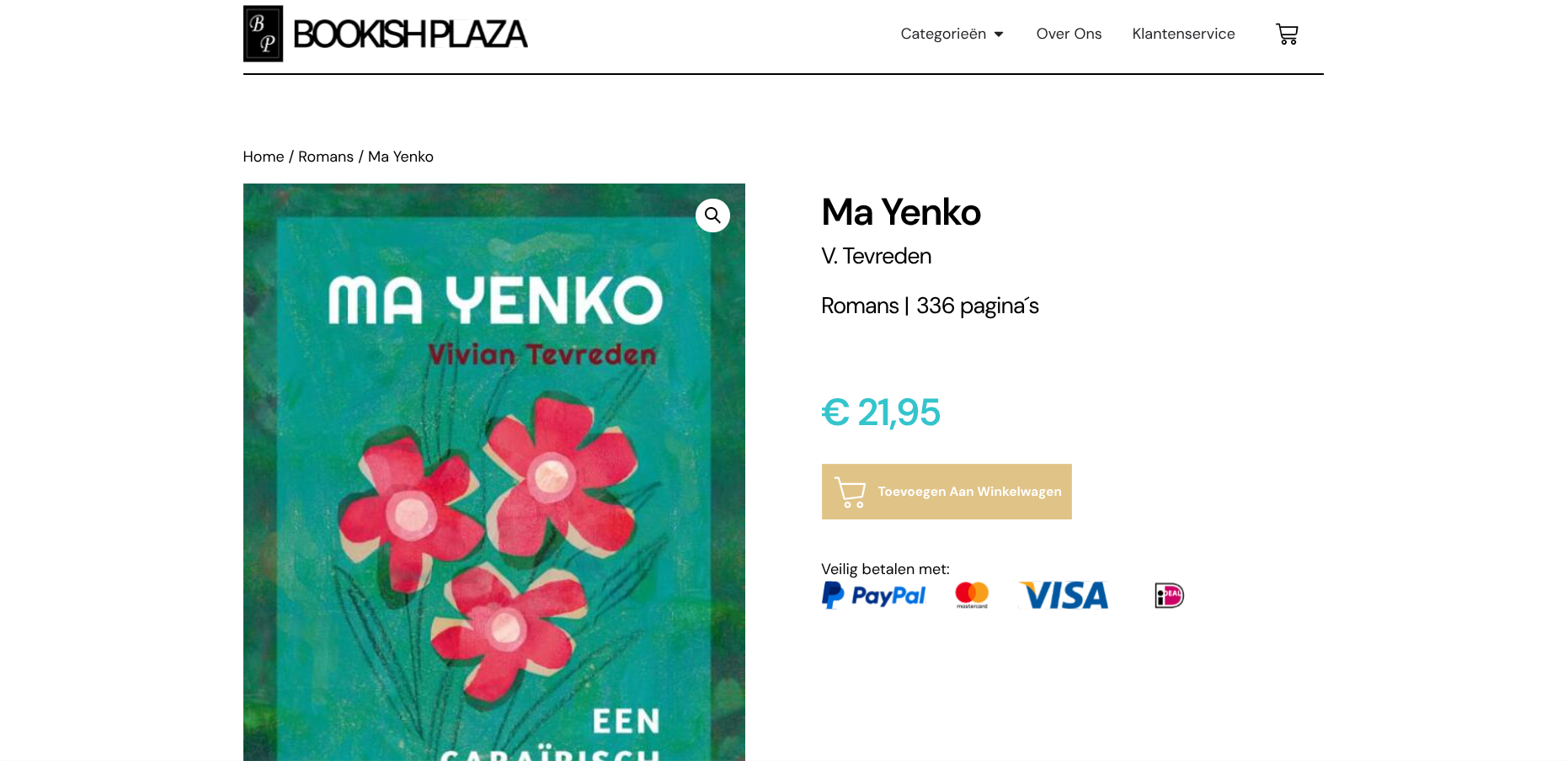Click the magnifier zoom icon on book cover

[x=712, y=216]
